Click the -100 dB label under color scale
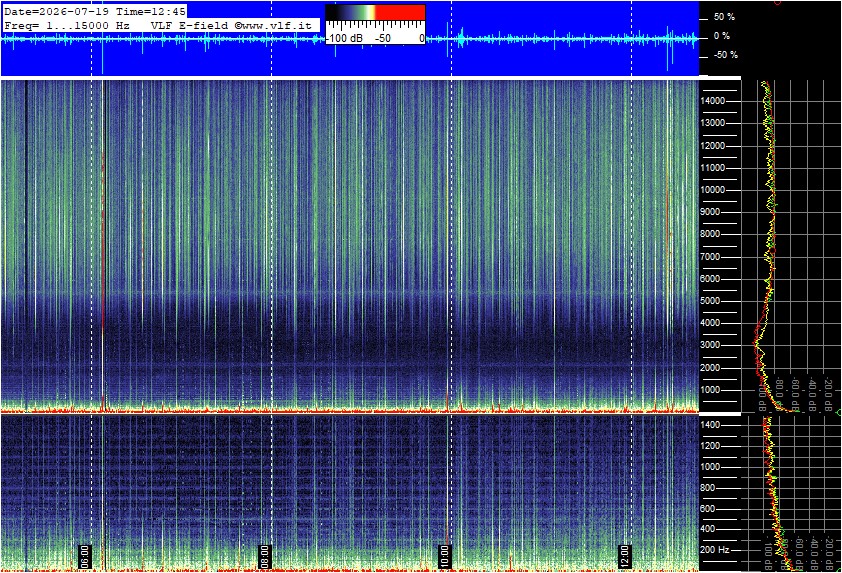 coord(344,38)
